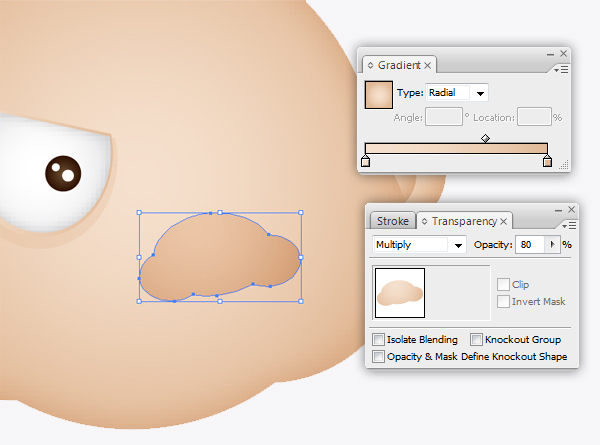Close the Transparency tab
600x445 pixels.
(504, 222)
